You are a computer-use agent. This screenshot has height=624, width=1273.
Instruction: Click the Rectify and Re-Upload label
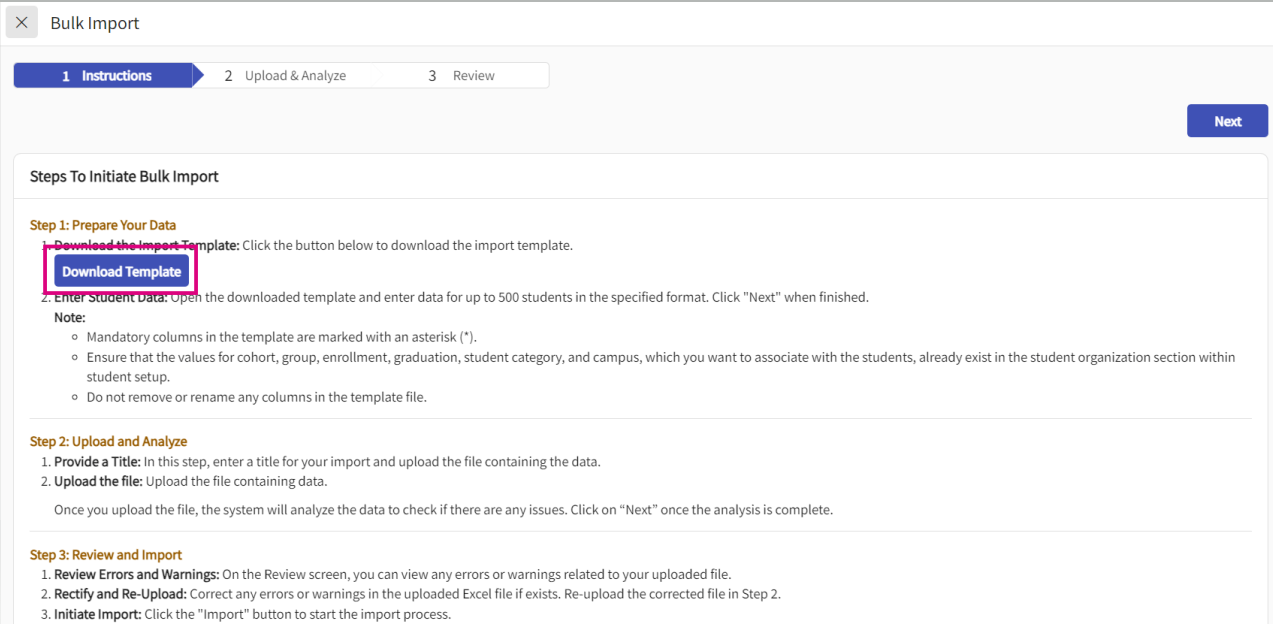pos(120,594)
